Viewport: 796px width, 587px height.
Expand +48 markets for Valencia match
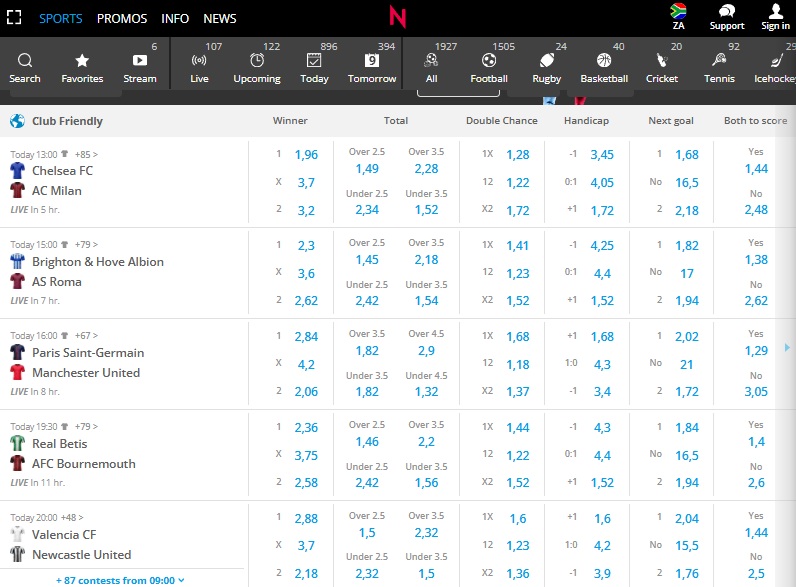[x=72, y=517]
